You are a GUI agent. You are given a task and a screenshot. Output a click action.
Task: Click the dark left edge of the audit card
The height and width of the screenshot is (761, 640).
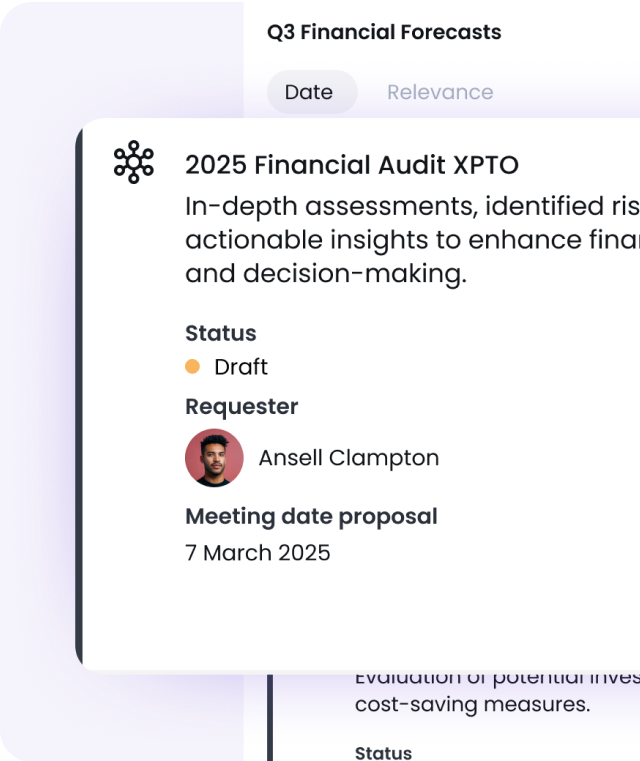click(x=80, y=396)
